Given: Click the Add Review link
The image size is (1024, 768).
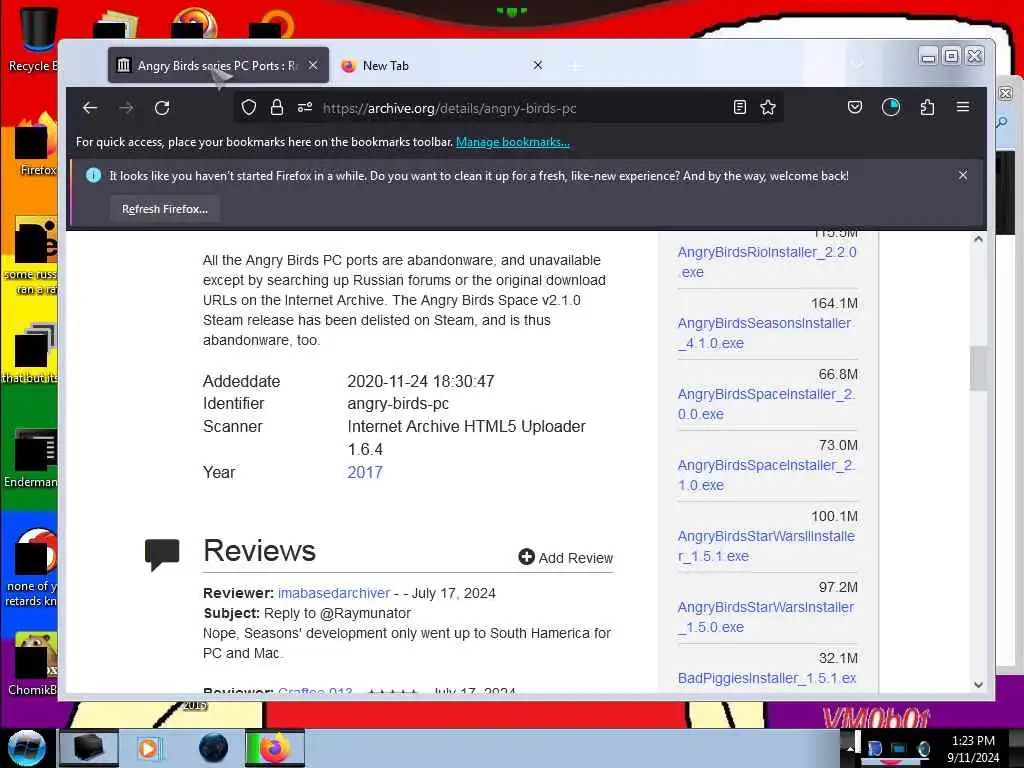Looking at the screenshot, I should 566,558.
